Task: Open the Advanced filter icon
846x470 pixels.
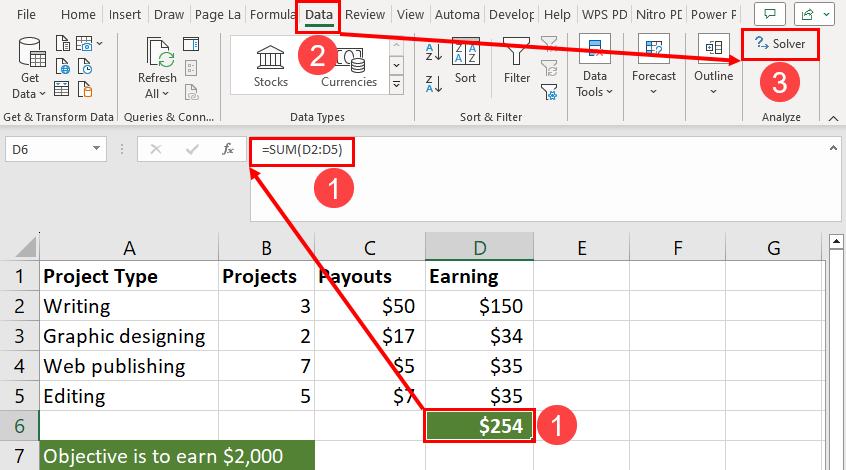Action: tap(549, 92)
